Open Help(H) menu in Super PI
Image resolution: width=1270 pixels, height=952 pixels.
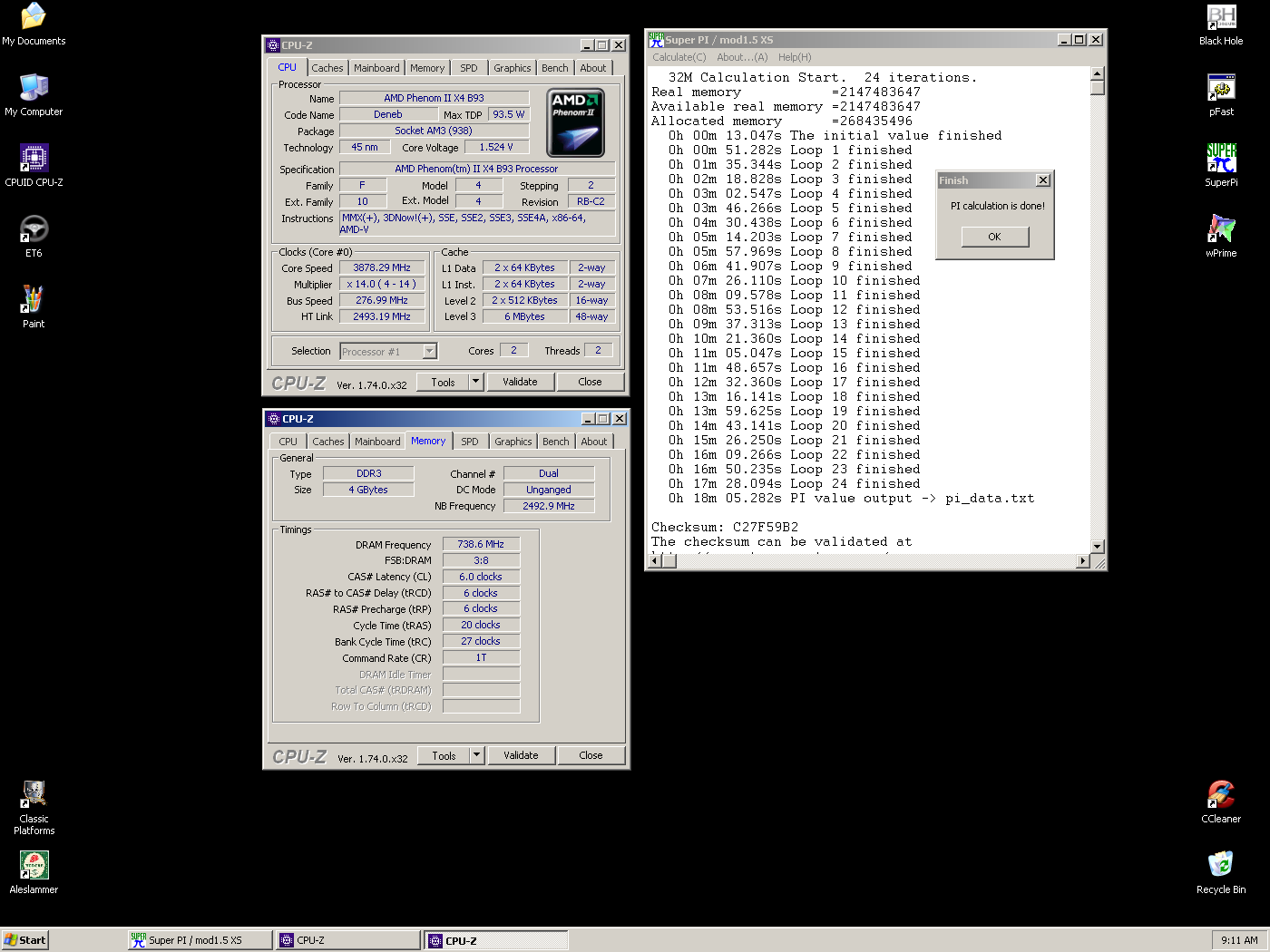(x=795, y=57)
